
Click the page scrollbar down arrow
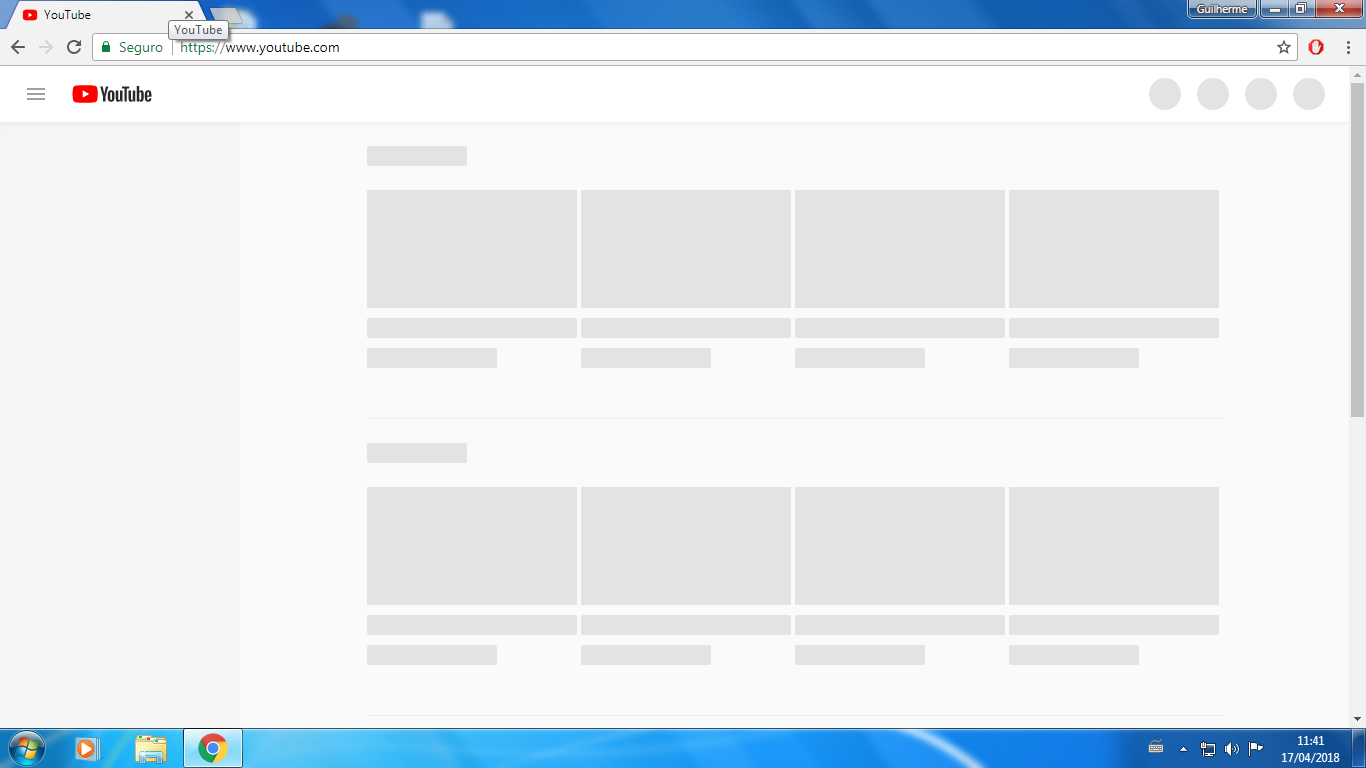(1357, 718)
